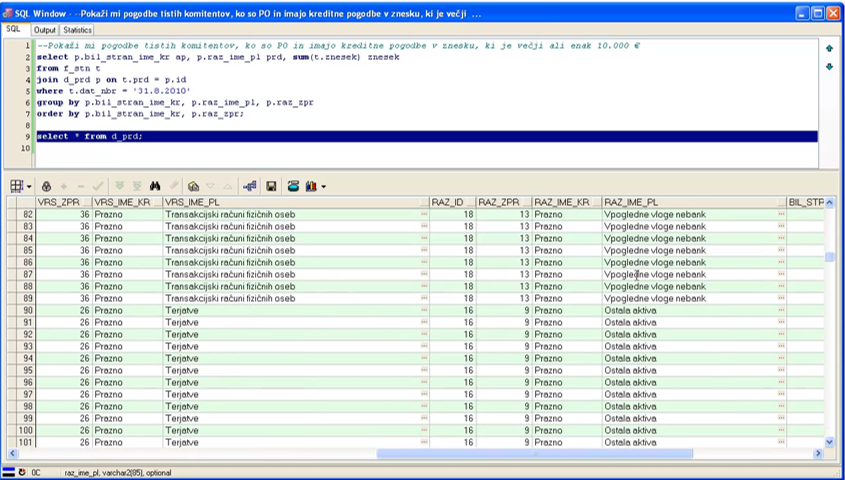Image resolution: width=845 pixels, height=480 pixels.
Task: Click the floppy disk save icon
Action: [x=271, y=186]
